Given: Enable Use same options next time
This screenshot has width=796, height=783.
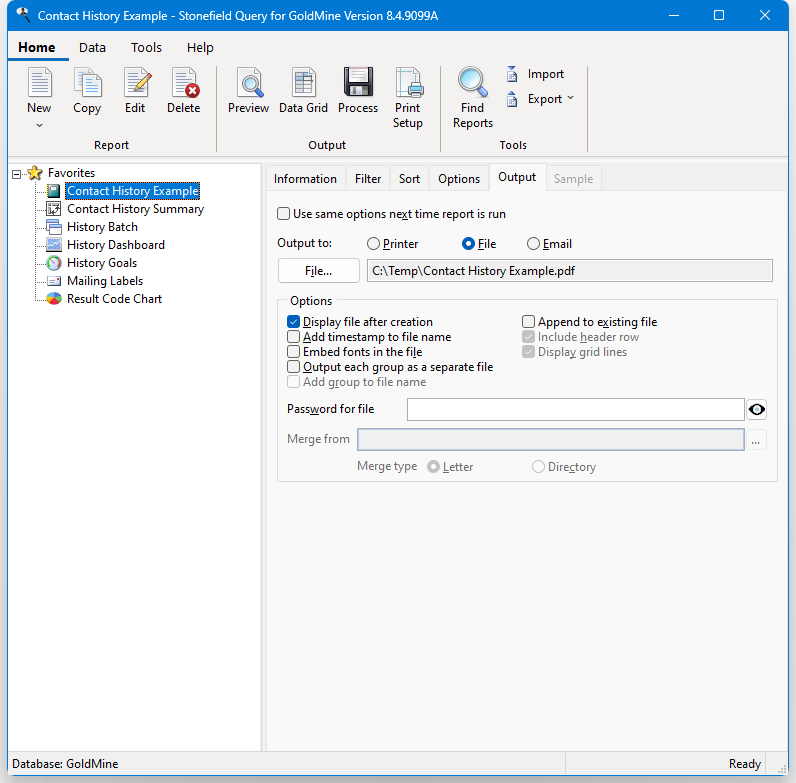Looking at the screenshot, I should (x=283, y=214).
